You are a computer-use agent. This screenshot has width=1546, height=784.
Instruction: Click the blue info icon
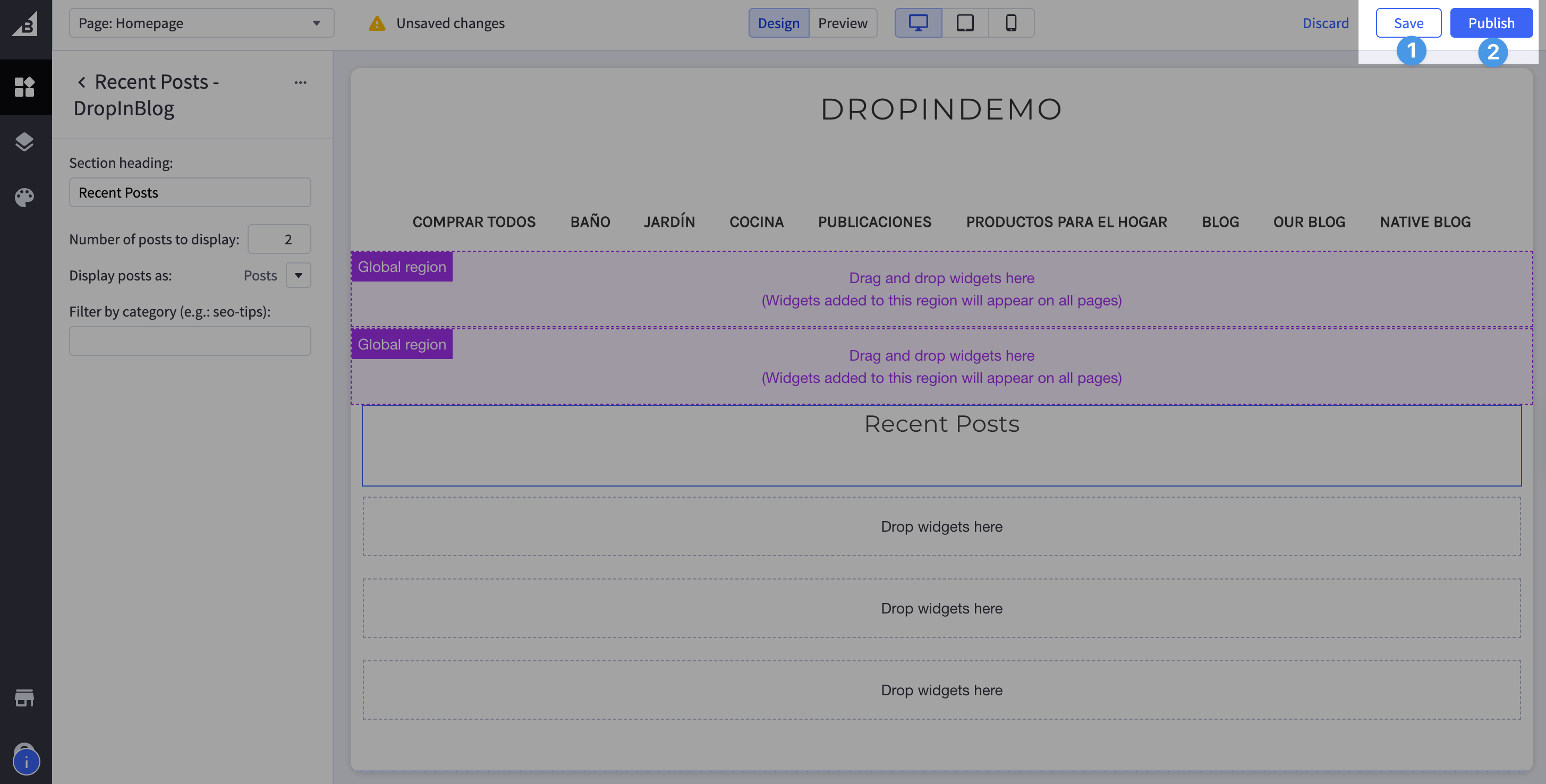[x=27, y=762]
